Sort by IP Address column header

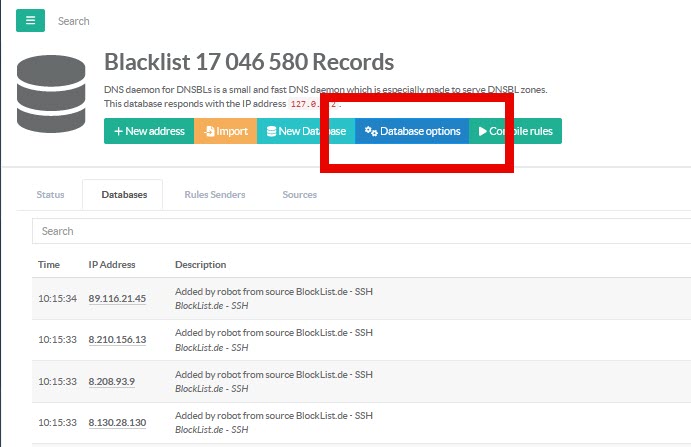coord(112,265)
